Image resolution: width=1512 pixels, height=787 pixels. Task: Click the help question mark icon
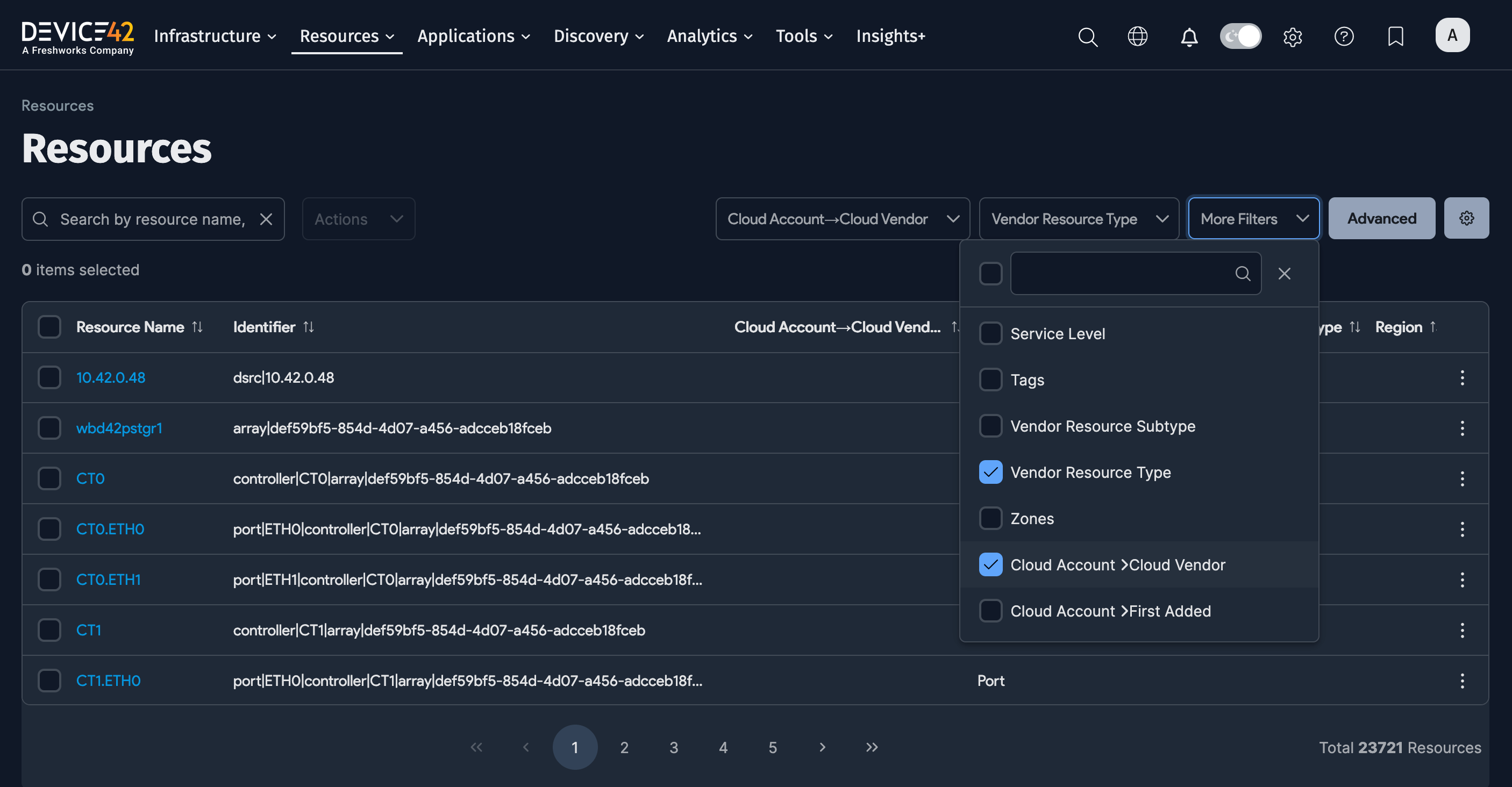1344,37
